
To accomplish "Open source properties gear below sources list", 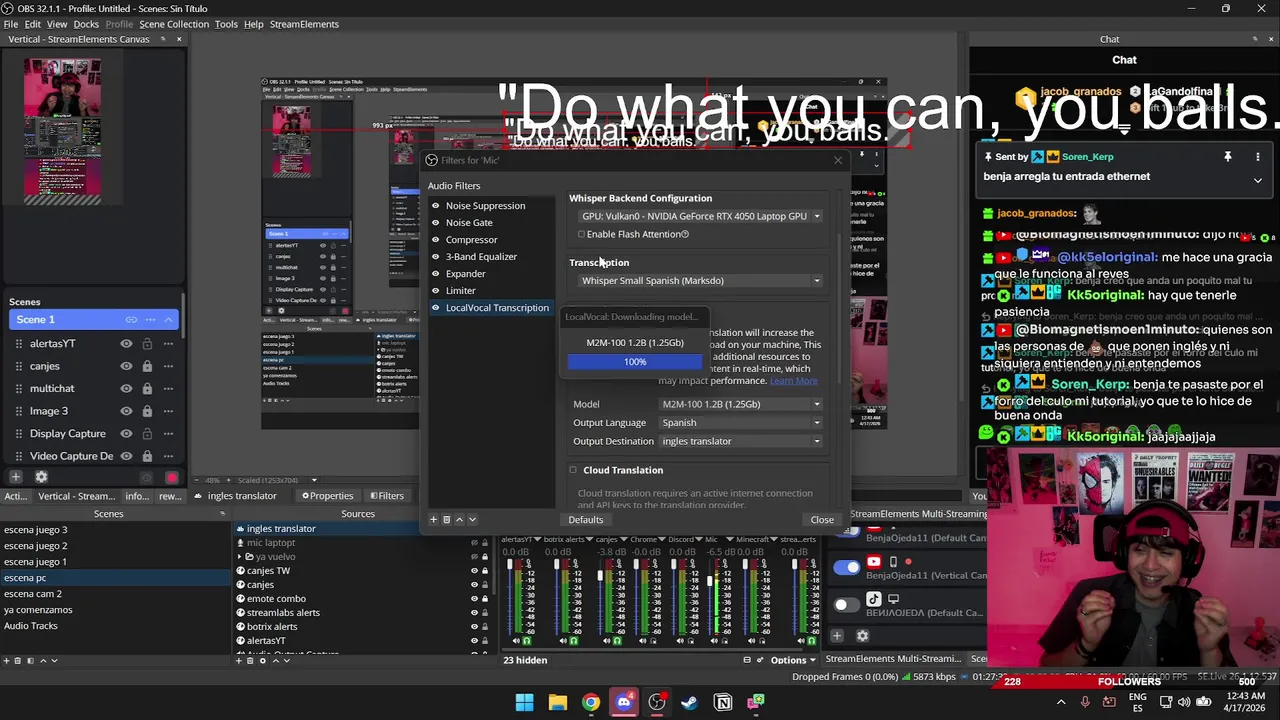I will click(x=263, y=660).
